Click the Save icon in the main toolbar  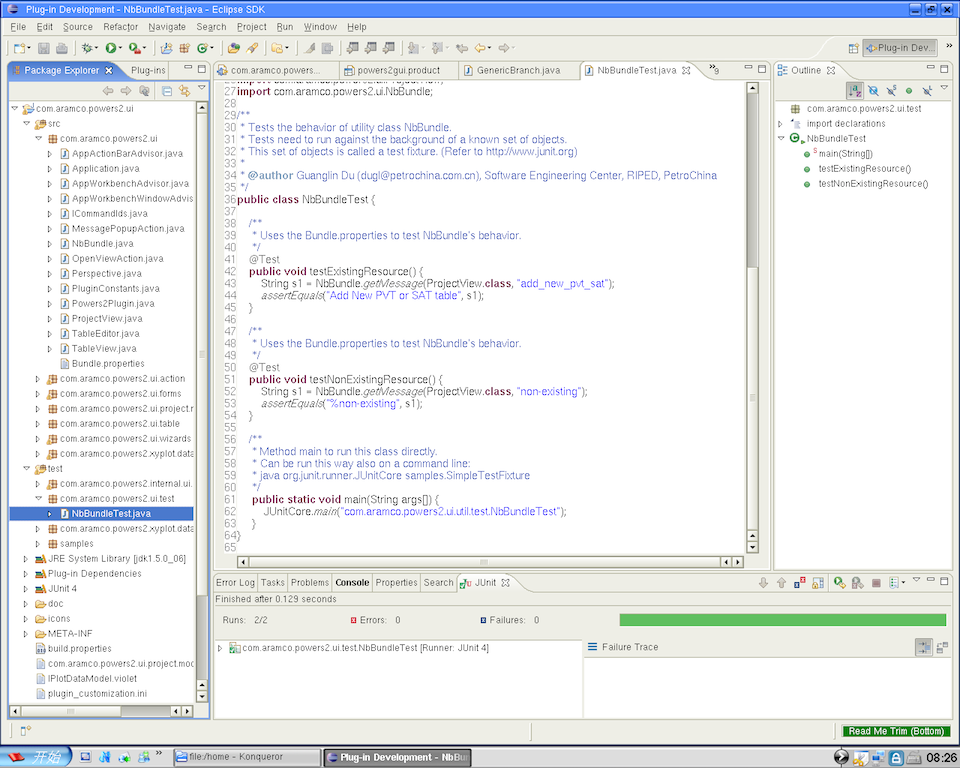42,47
